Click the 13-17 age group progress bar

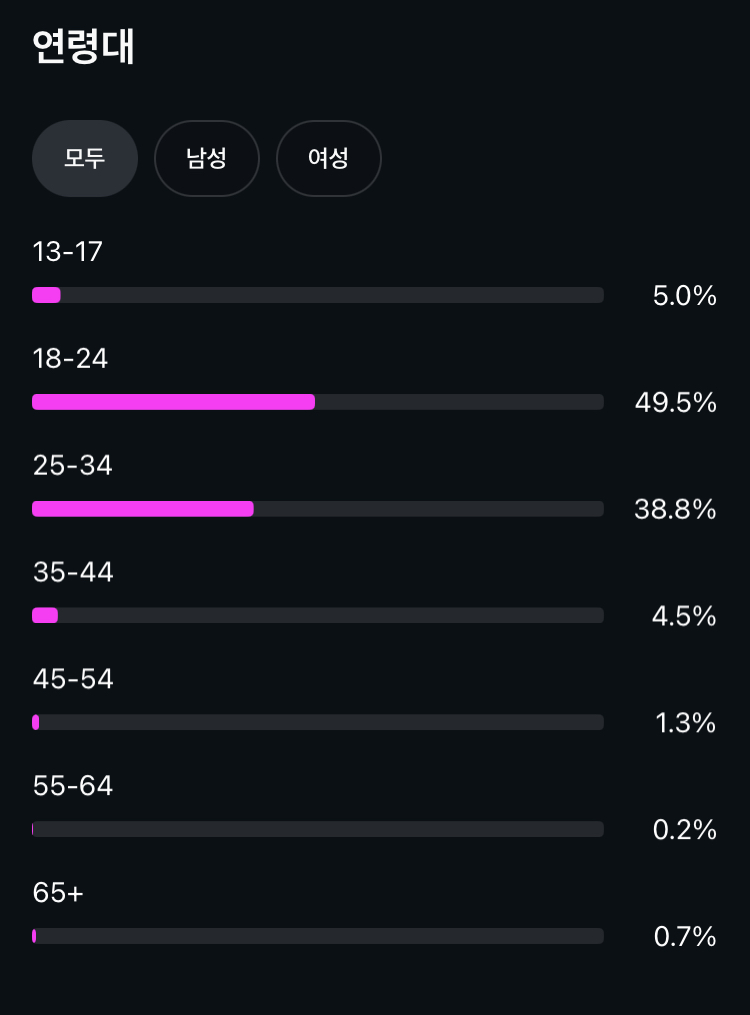318,295
